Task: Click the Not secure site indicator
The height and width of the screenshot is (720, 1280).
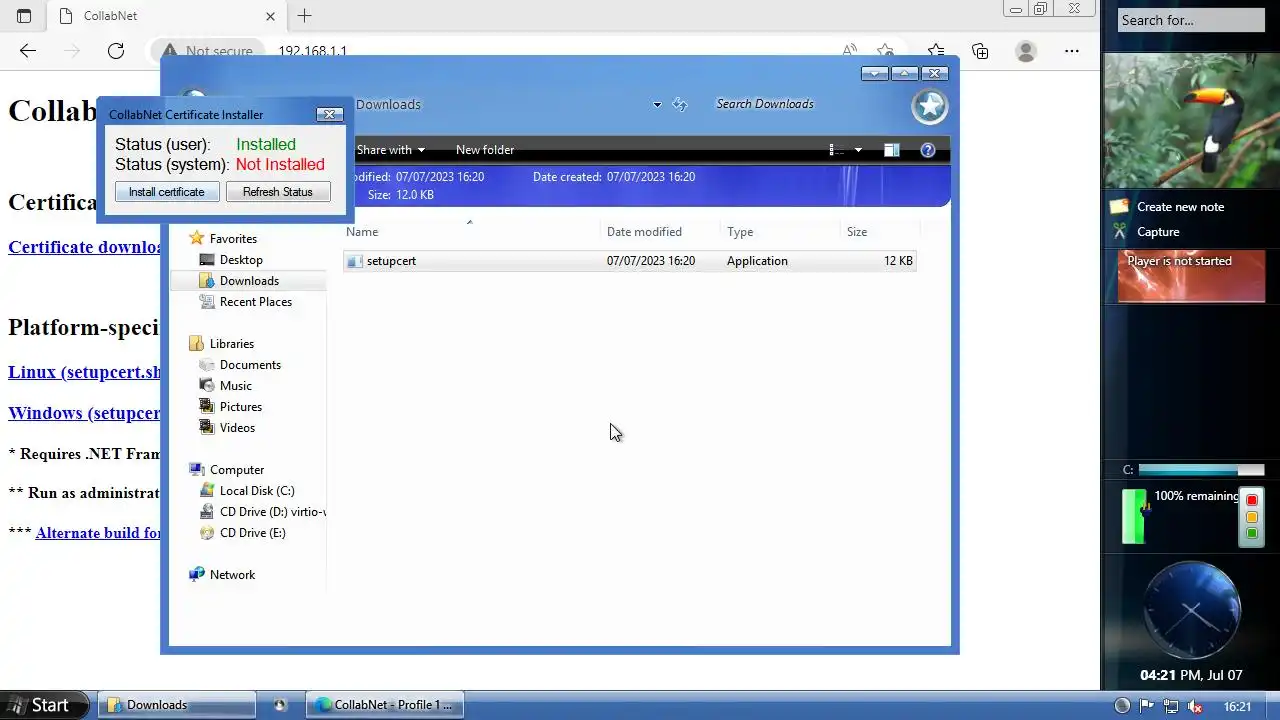Action: click(x=206, y=51)
